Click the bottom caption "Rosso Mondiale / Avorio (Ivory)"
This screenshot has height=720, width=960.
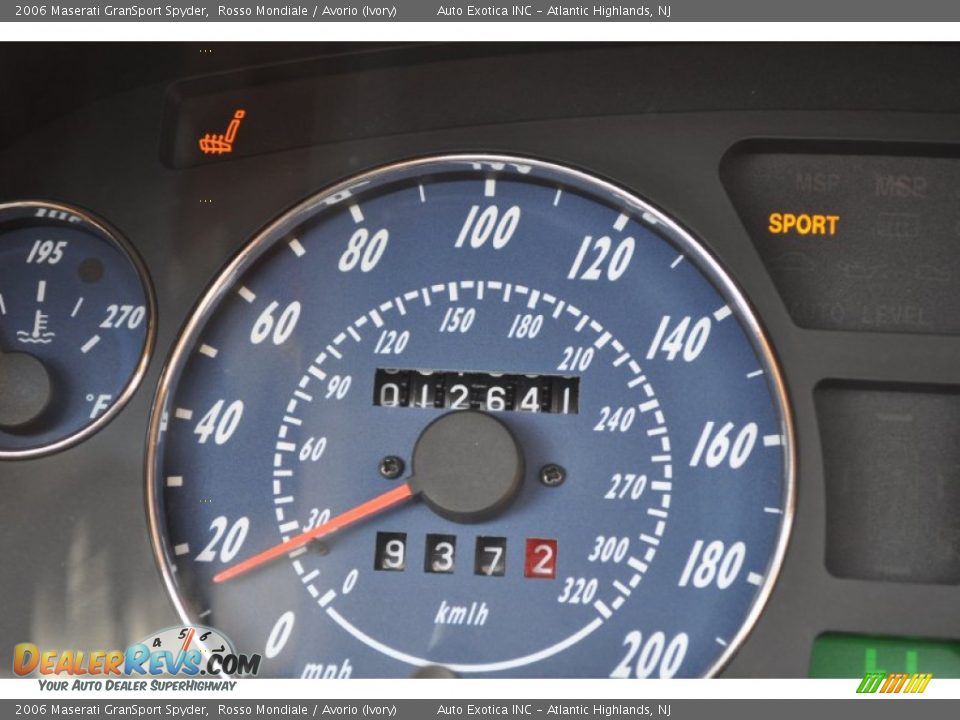307,710
